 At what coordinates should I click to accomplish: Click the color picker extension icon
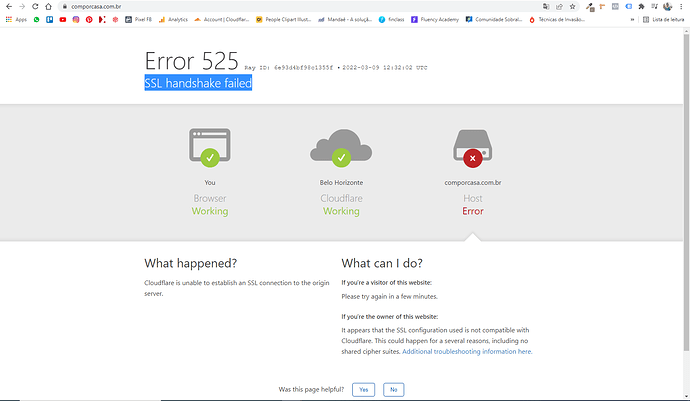590,7
